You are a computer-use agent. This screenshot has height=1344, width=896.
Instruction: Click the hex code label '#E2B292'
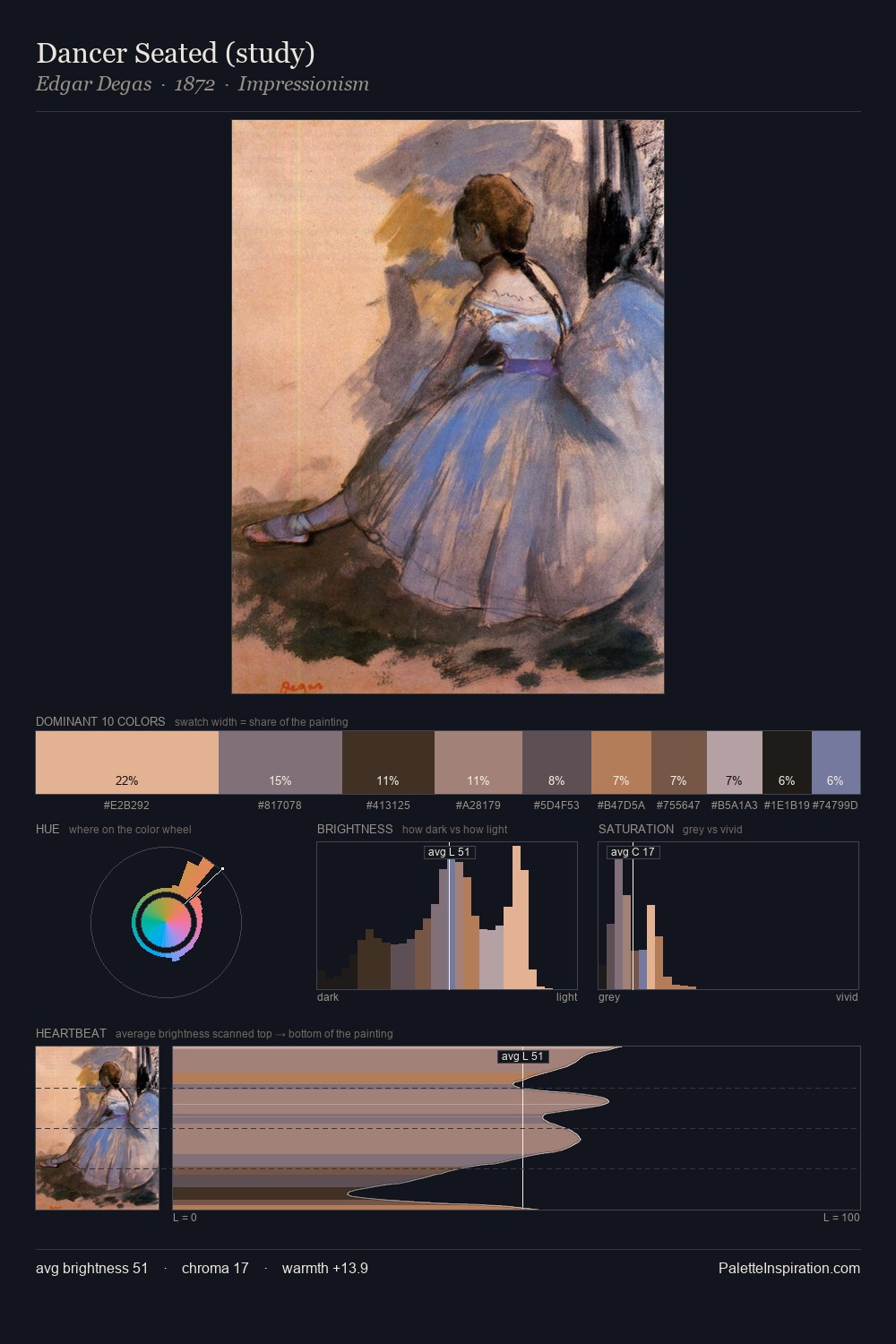tap(126, 806)
